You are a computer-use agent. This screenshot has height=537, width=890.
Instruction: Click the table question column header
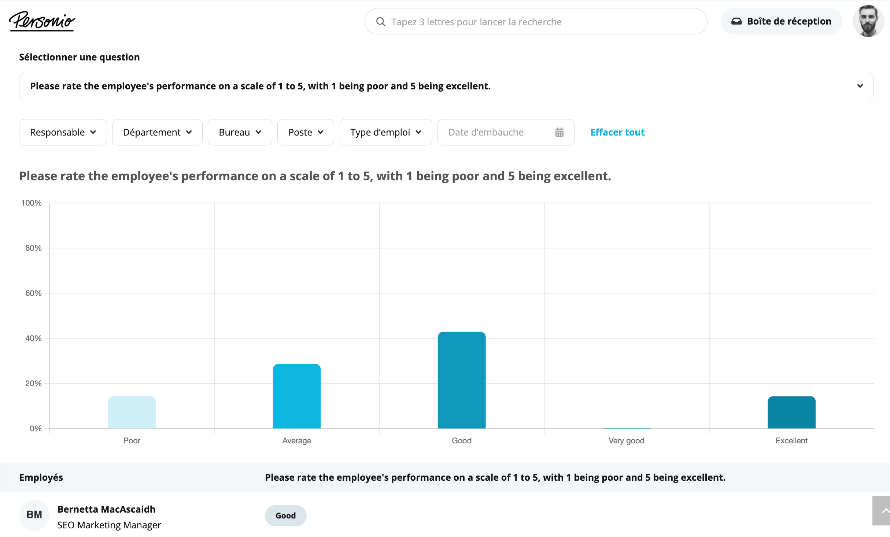[x=495, y=477]
